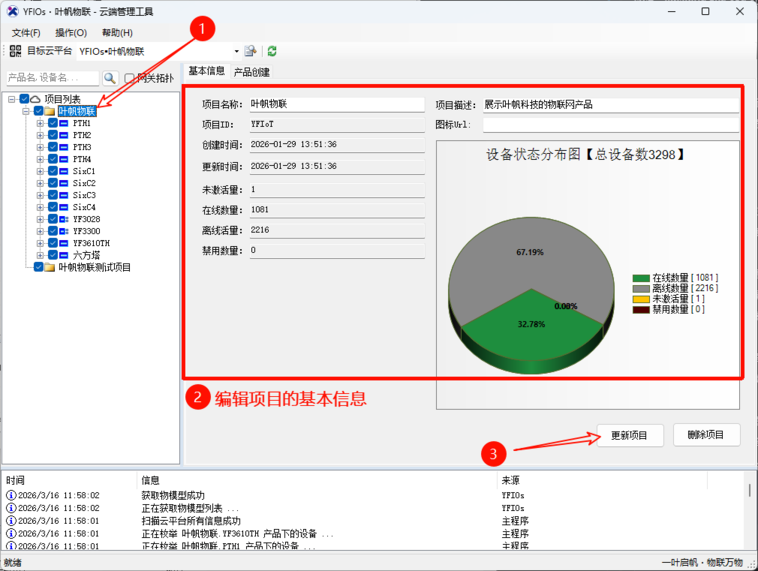Click the product icon next to SixC1
The height and width of the screenshot is (571, 758).
[x=64, y=171]
